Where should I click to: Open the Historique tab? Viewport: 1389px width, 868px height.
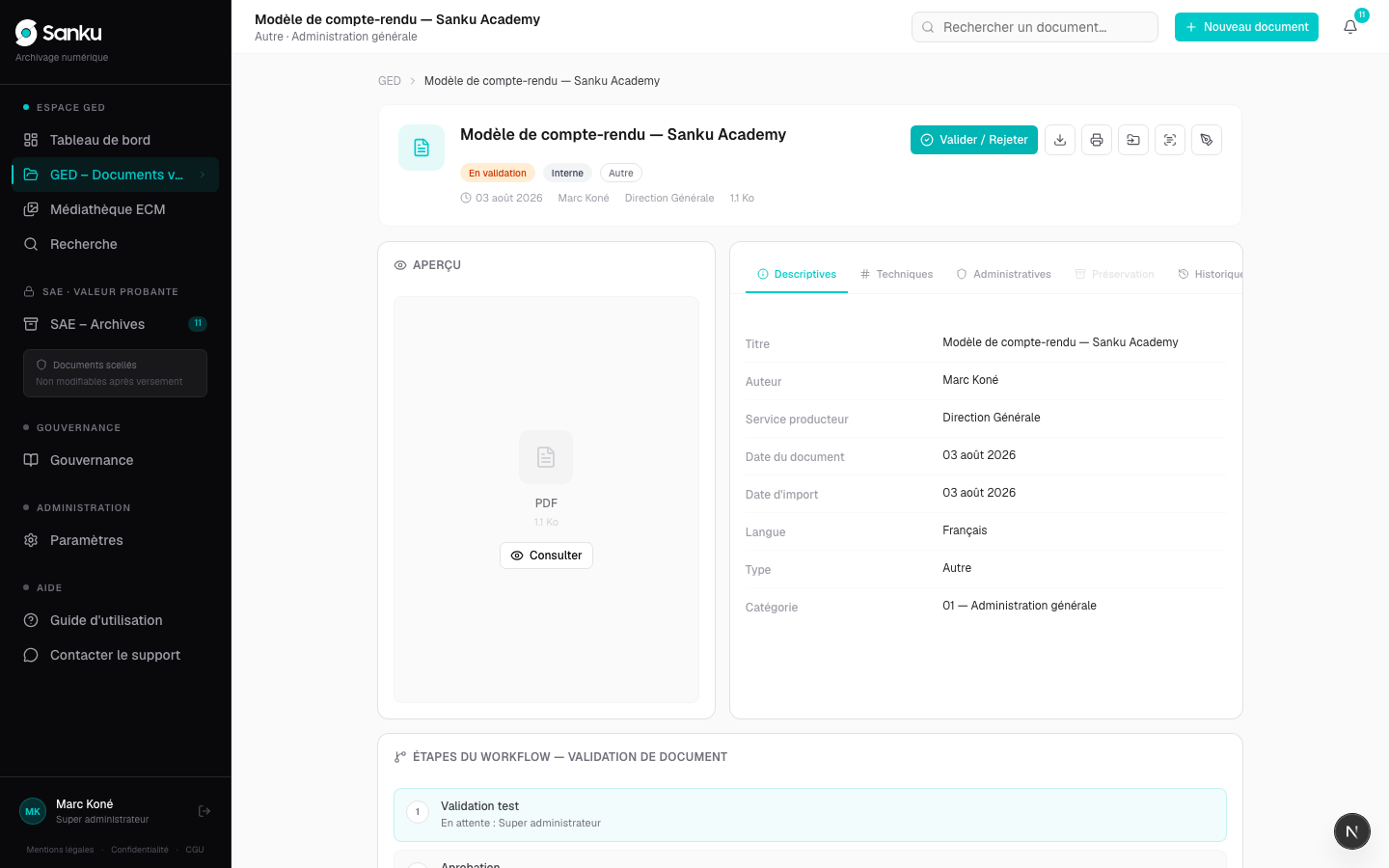[x=1211, y=274]
